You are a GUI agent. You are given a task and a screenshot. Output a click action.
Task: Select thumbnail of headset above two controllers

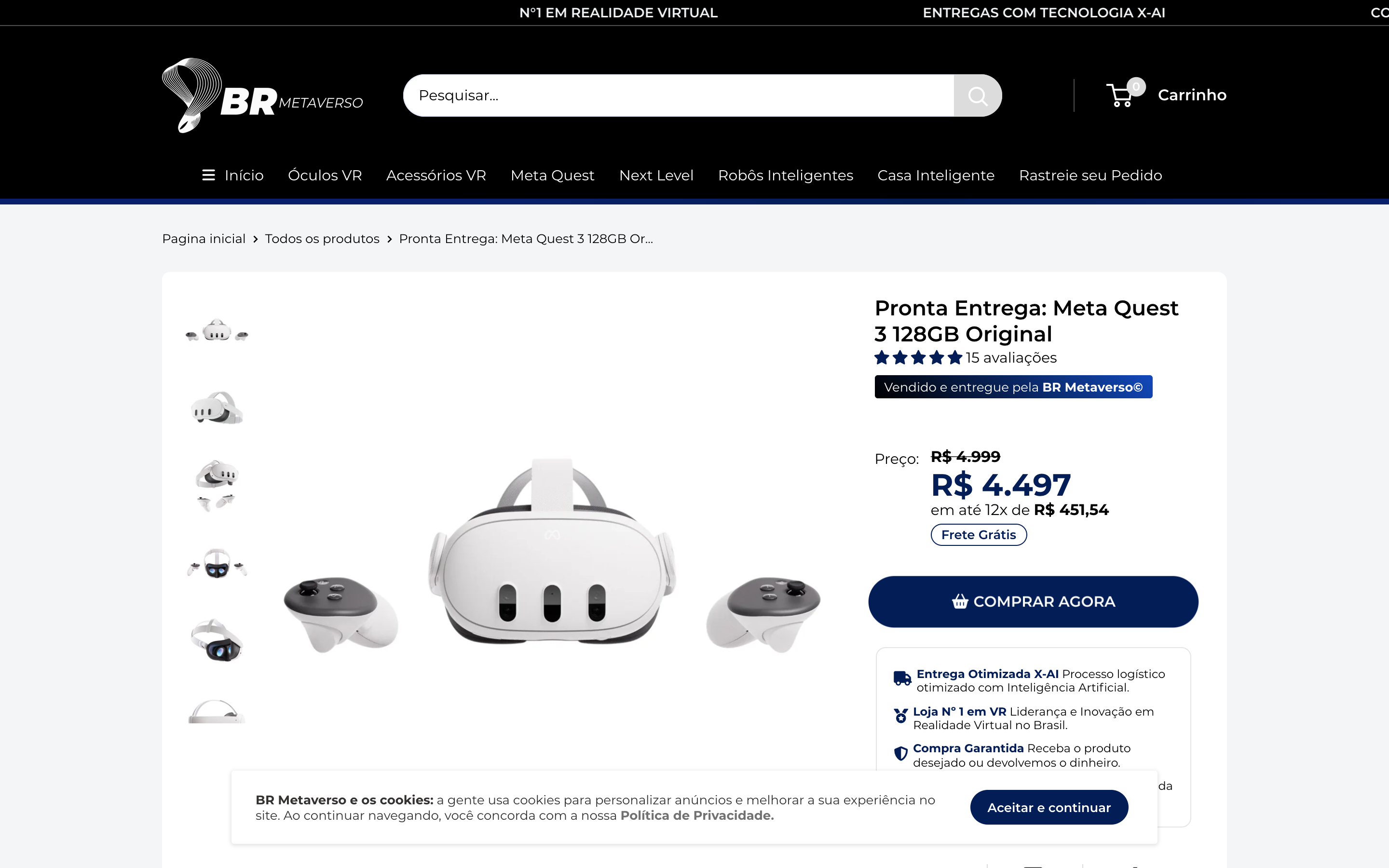pos(217,485)
